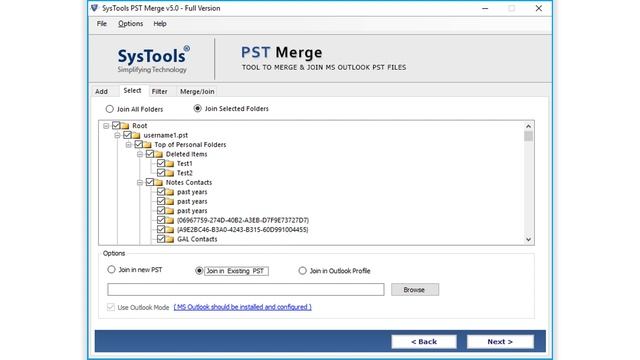Select the Test2 tree row label
Viewport: 640px width, 360px height.
tap(184, 173)
